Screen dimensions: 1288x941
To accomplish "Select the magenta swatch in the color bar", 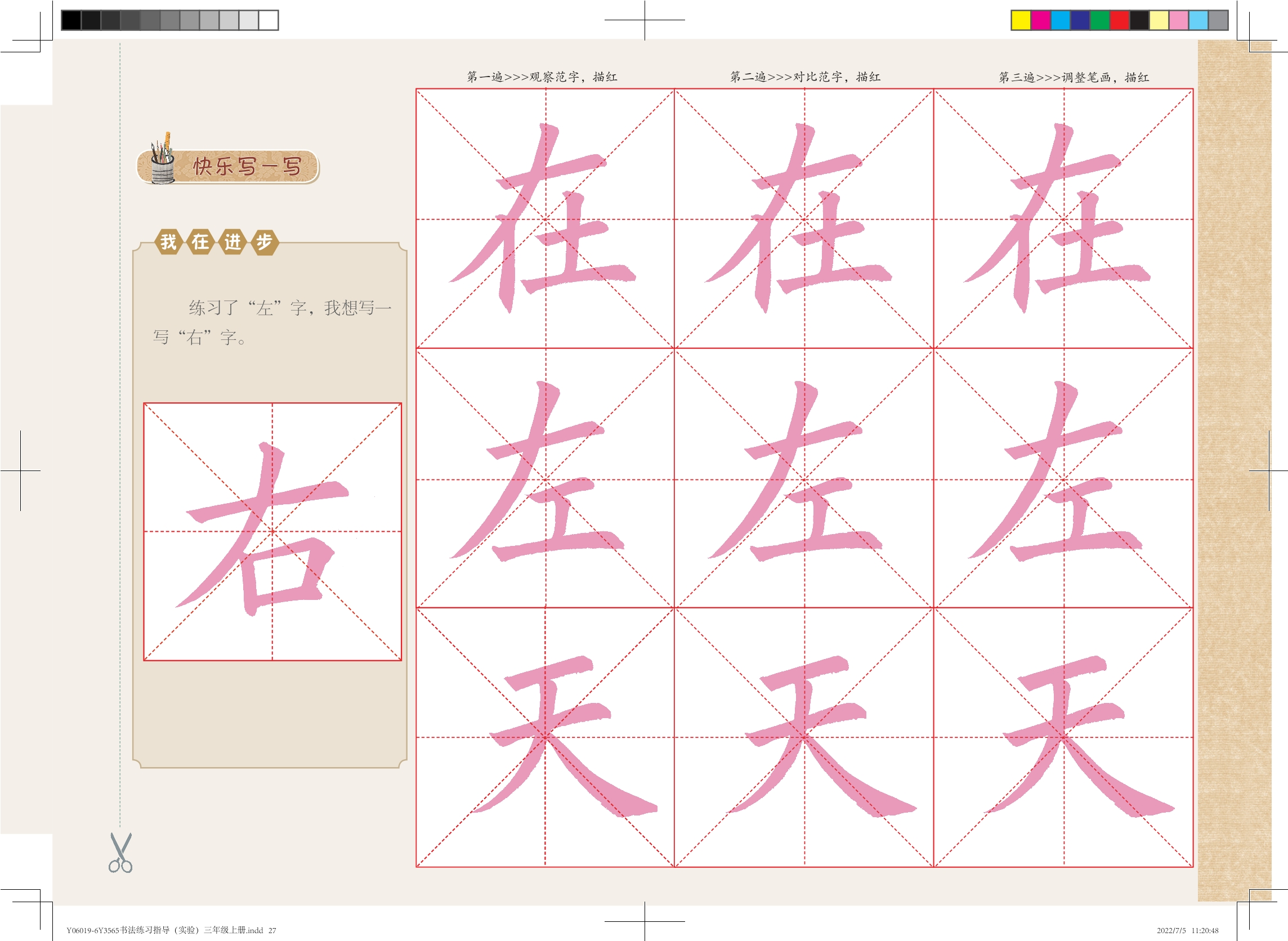I will click(1041, 20).
